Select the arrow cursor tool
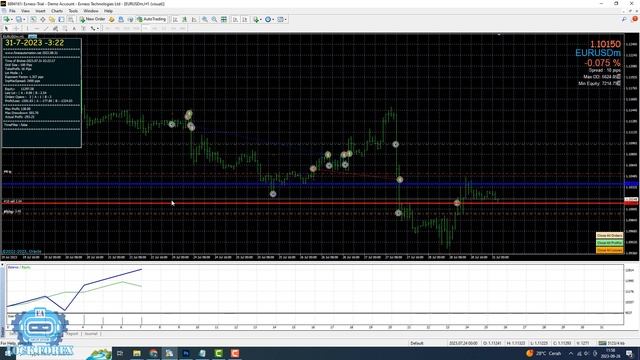Viewport: 640px width, 360px height. (6, 28)
